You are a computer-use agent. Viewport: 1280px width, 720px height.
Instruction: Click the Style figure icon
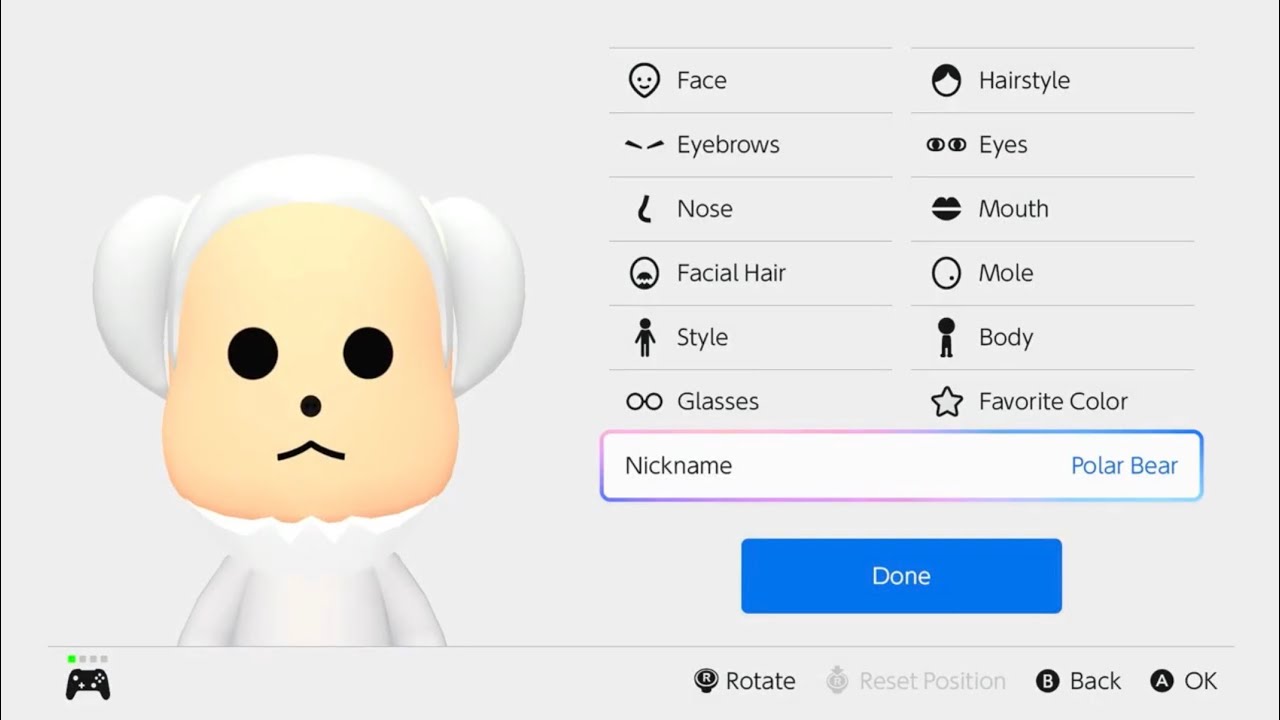tap(645, 337)
